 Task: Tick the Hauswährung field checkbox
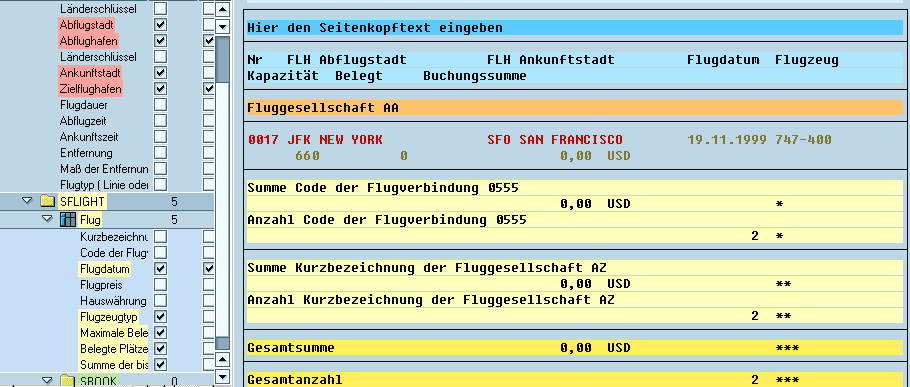[160, 301]
